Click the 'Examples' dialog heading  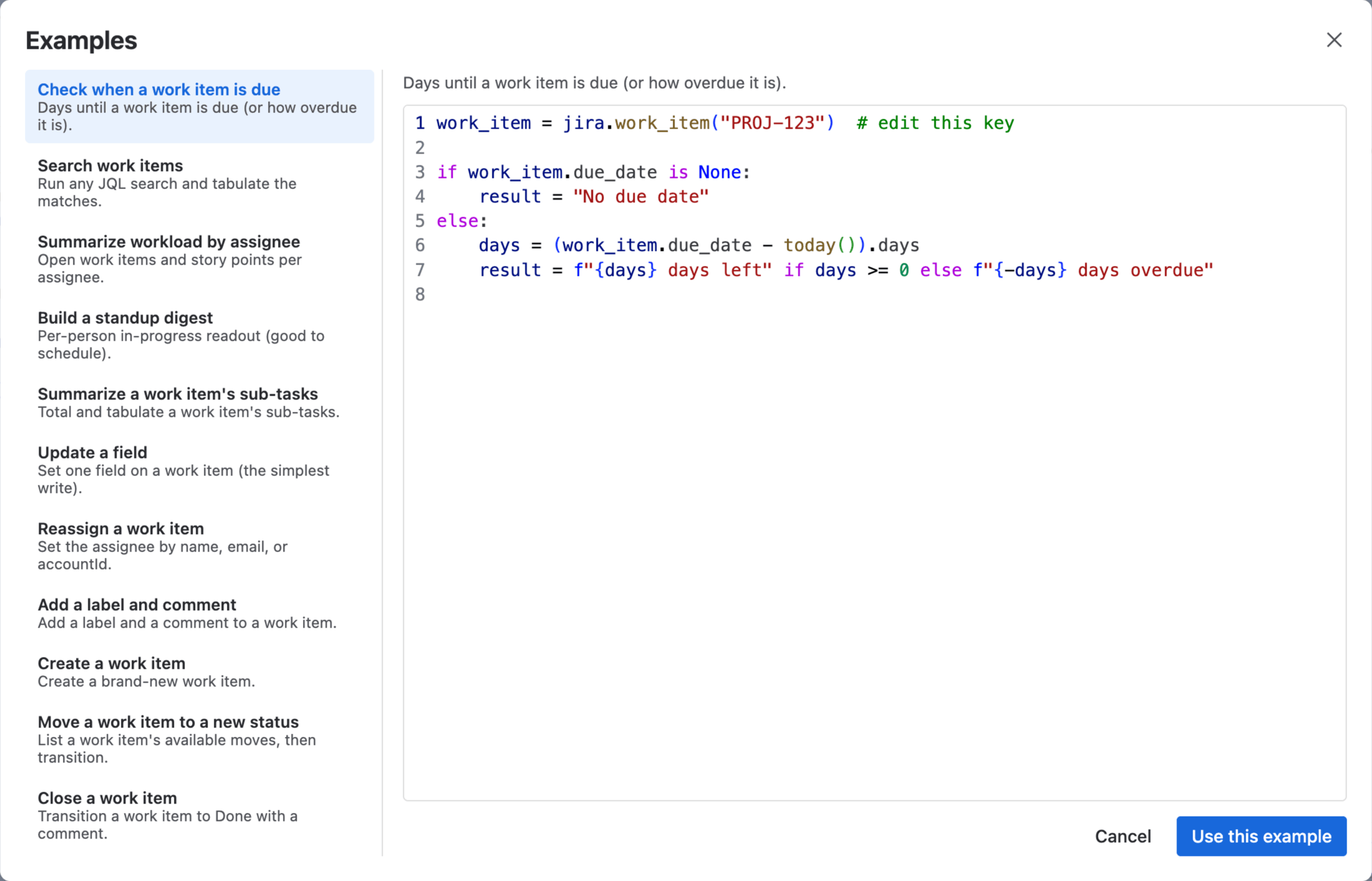[x=81, y=41]
